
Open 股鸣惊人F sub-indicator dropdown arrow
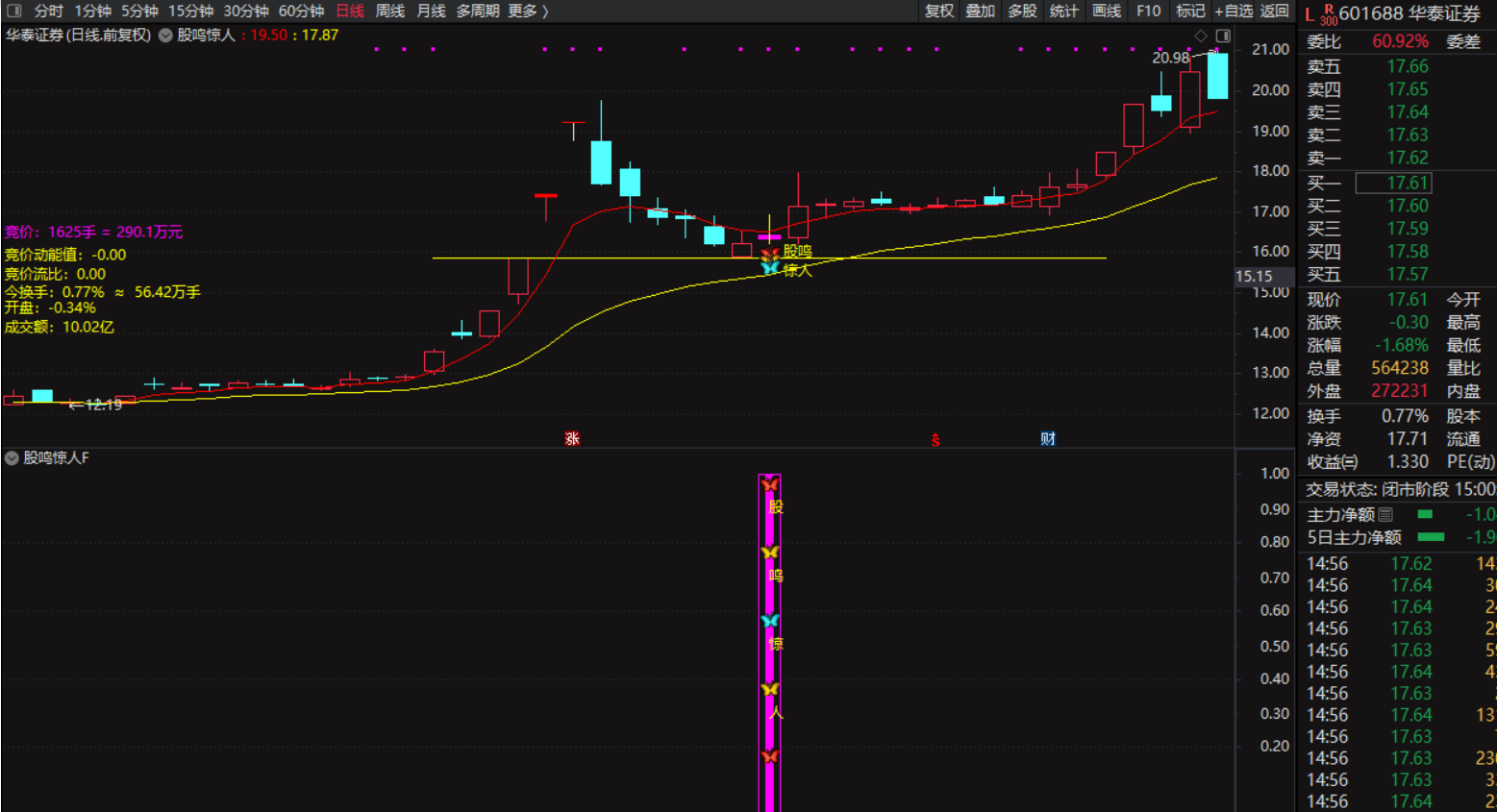tap(12, 458)
